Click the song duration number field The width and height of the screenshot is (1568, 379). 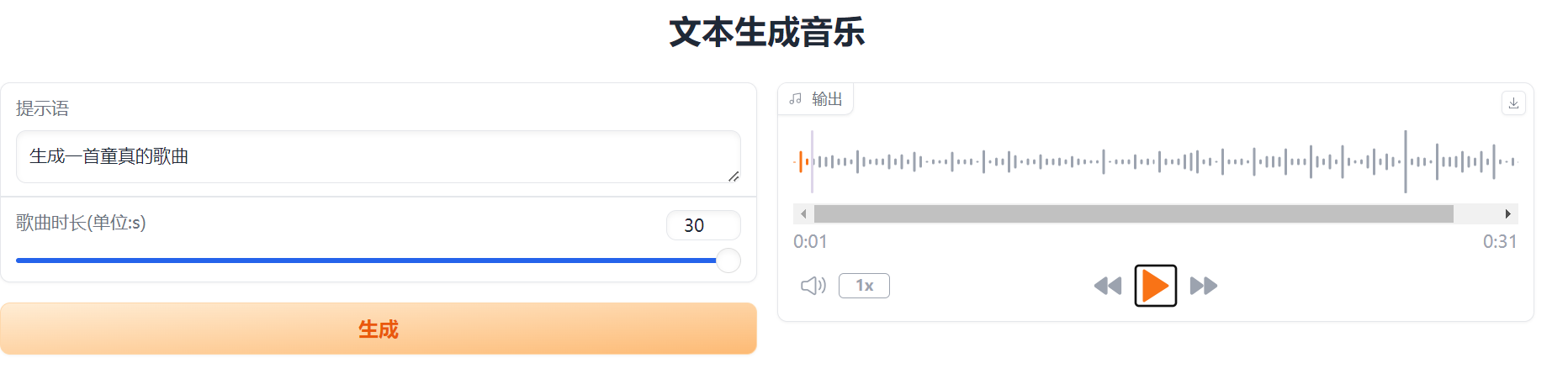702,225
